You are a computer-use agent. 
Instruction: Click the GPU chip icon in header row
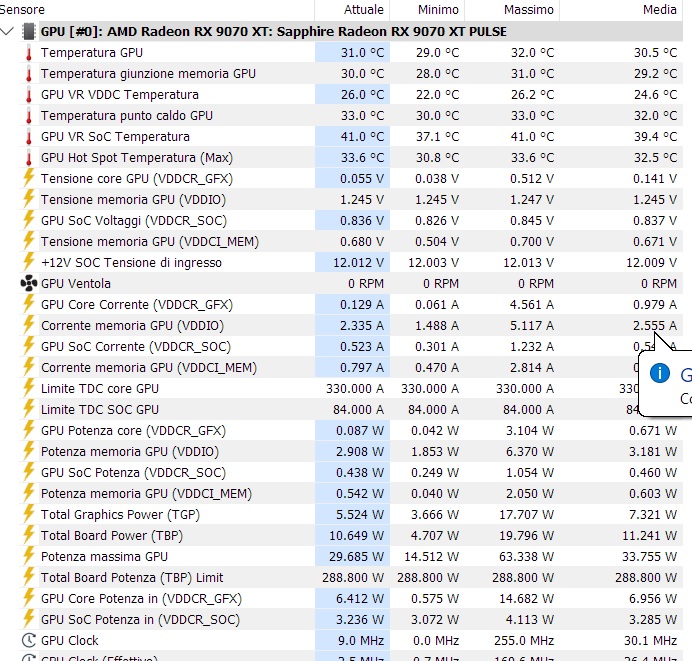29,31
